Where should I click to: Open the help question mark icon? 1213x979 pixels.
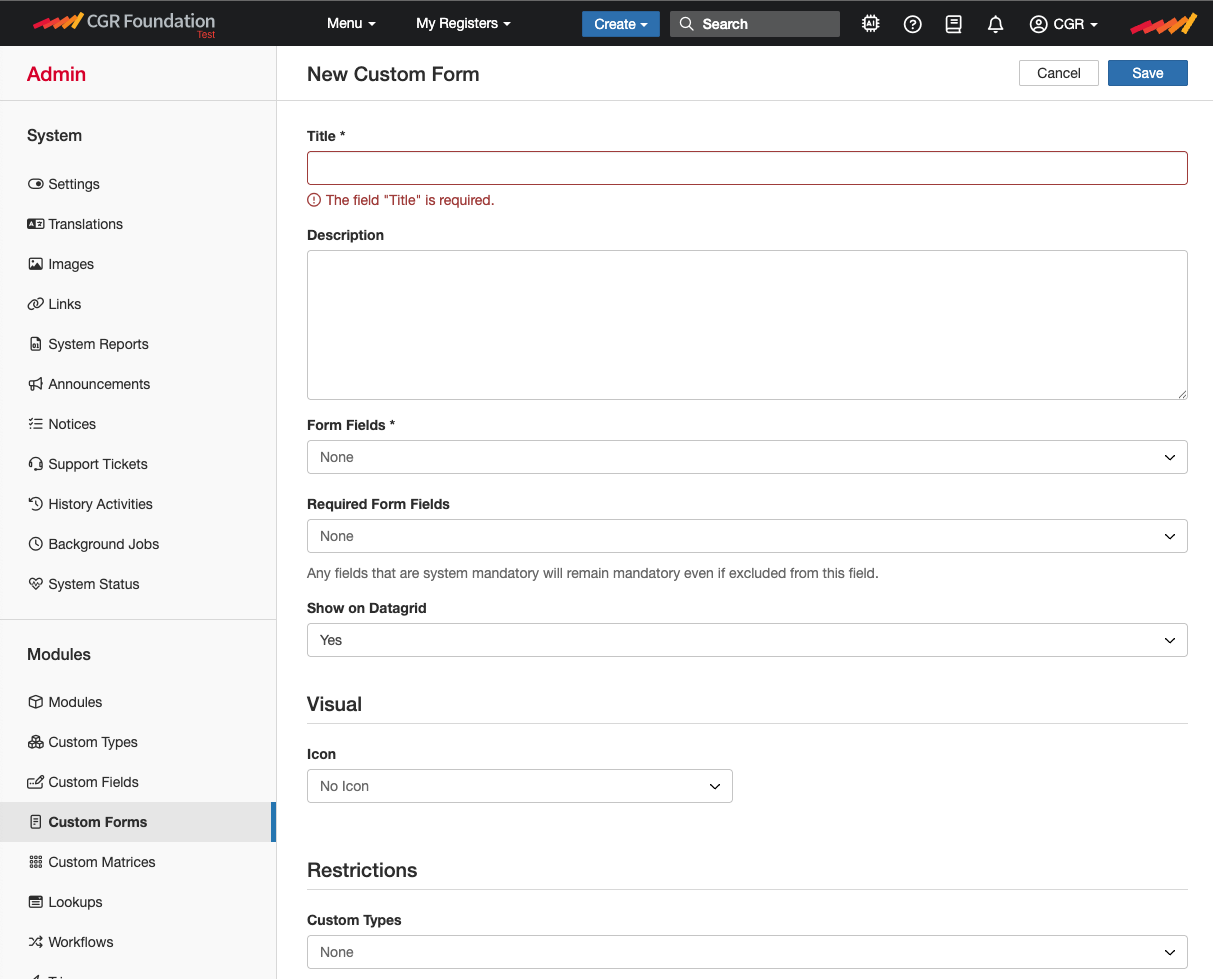click(x=912, y=24)
